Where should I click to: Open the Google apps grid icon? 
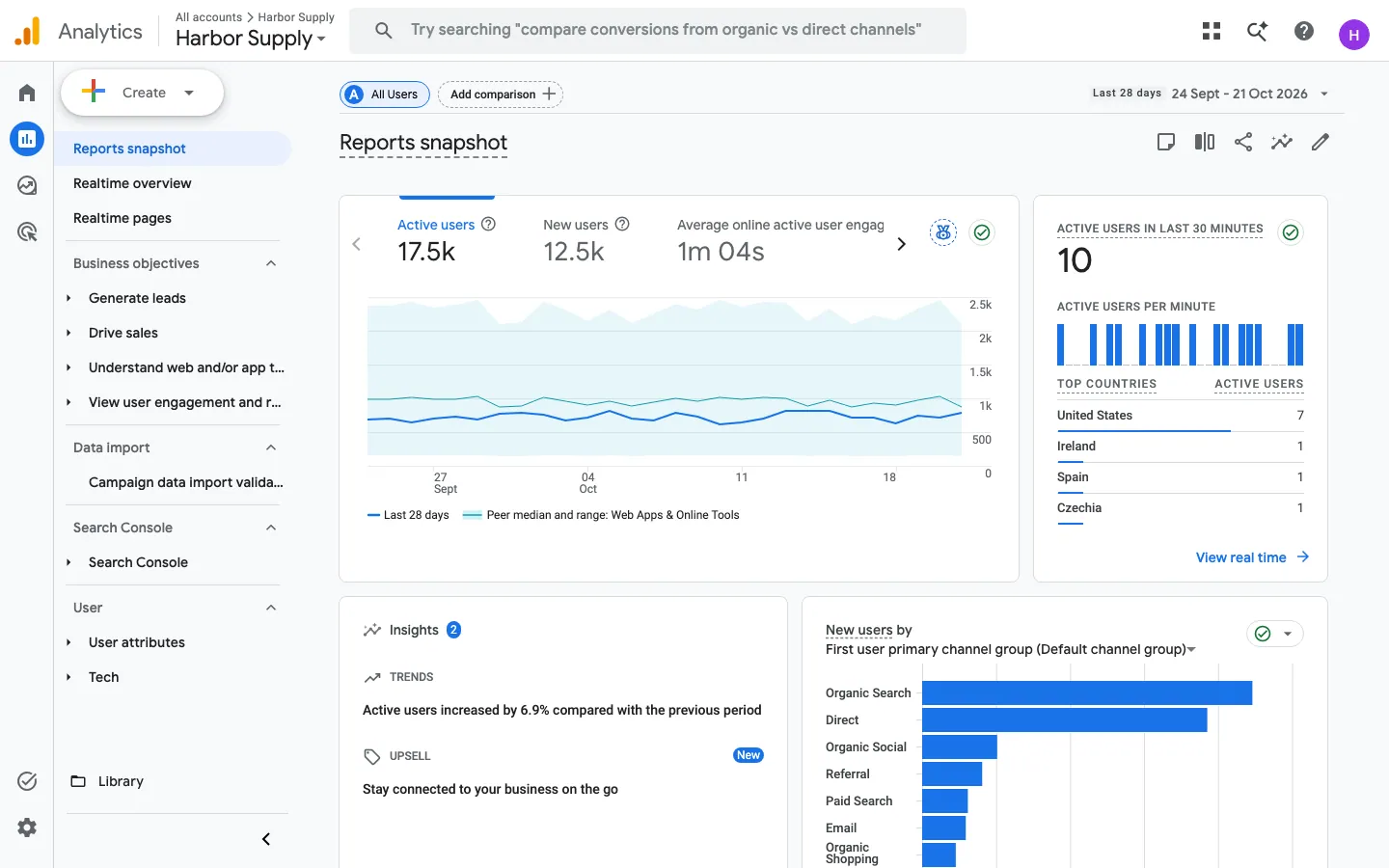(1212, 31)
